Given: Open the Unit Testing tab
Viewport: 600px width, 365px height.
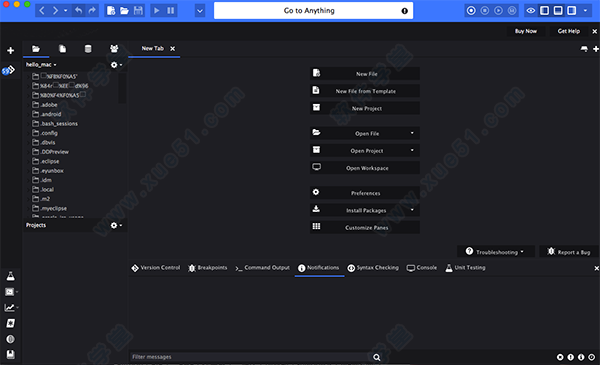Looking at the screenshot, I should click(465, 268).
